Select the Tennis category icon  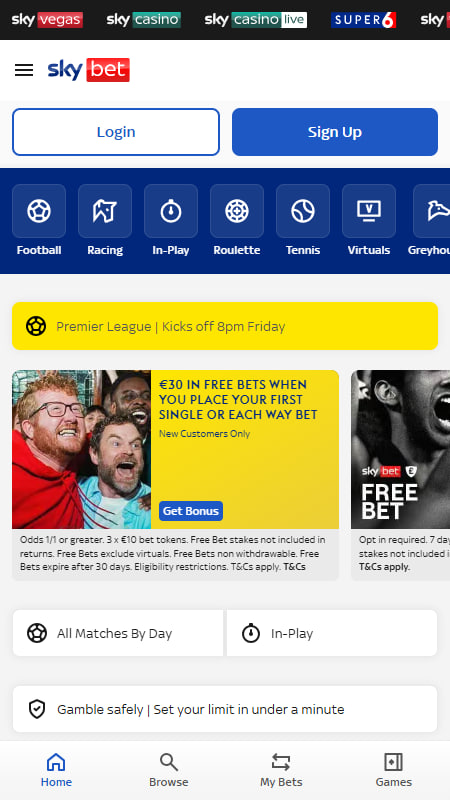[303, 211]
